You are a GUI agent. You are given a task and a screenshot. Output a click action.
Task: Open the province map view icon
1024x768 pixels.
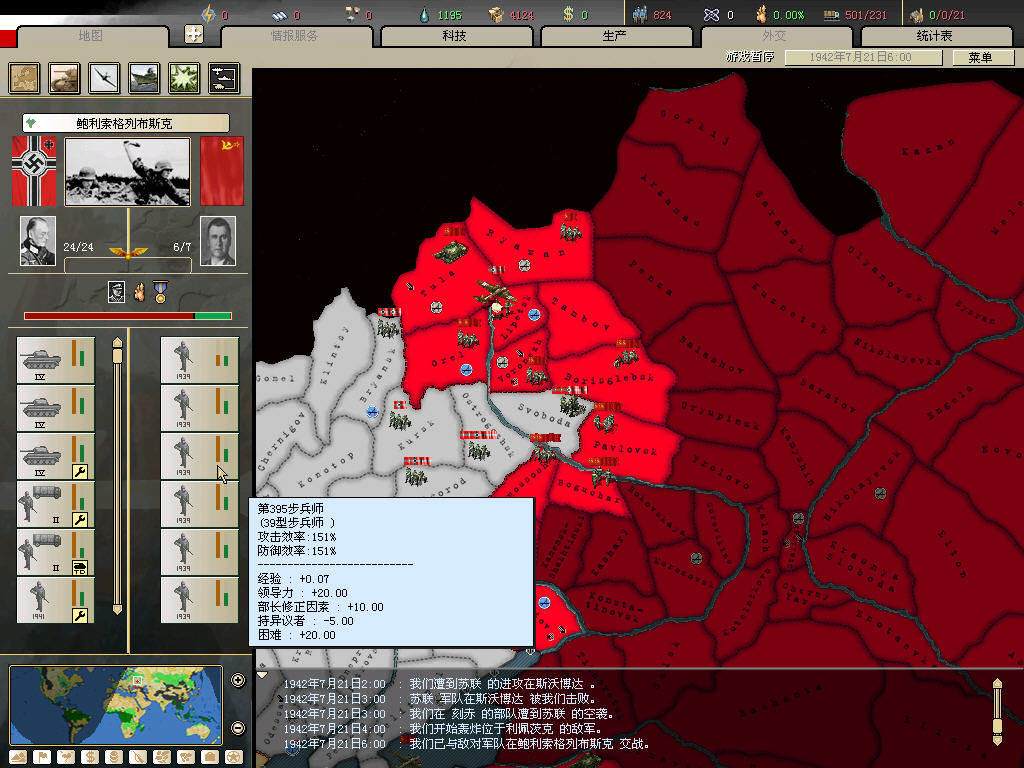tap(24, 78)
